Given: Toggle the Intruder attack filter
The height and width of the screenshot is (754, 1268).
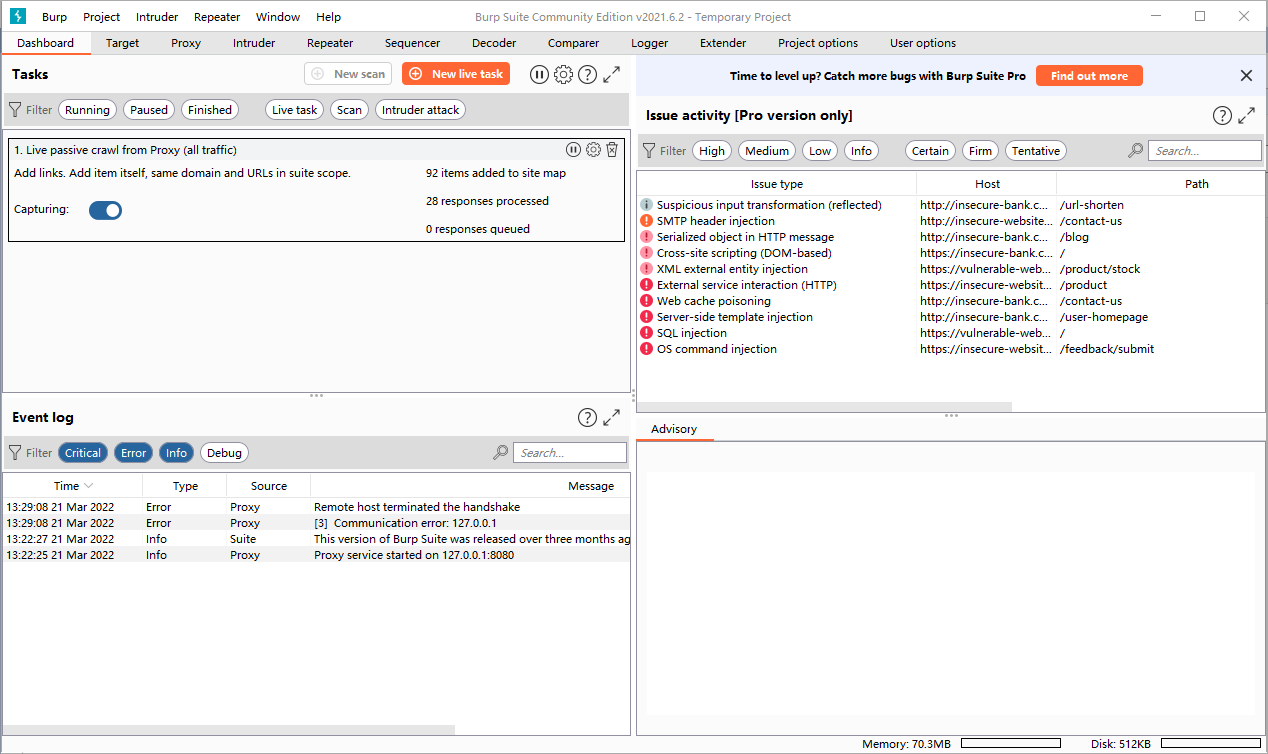Looking at the screenshot, I should pyautogui.click(x=421, y=110).
